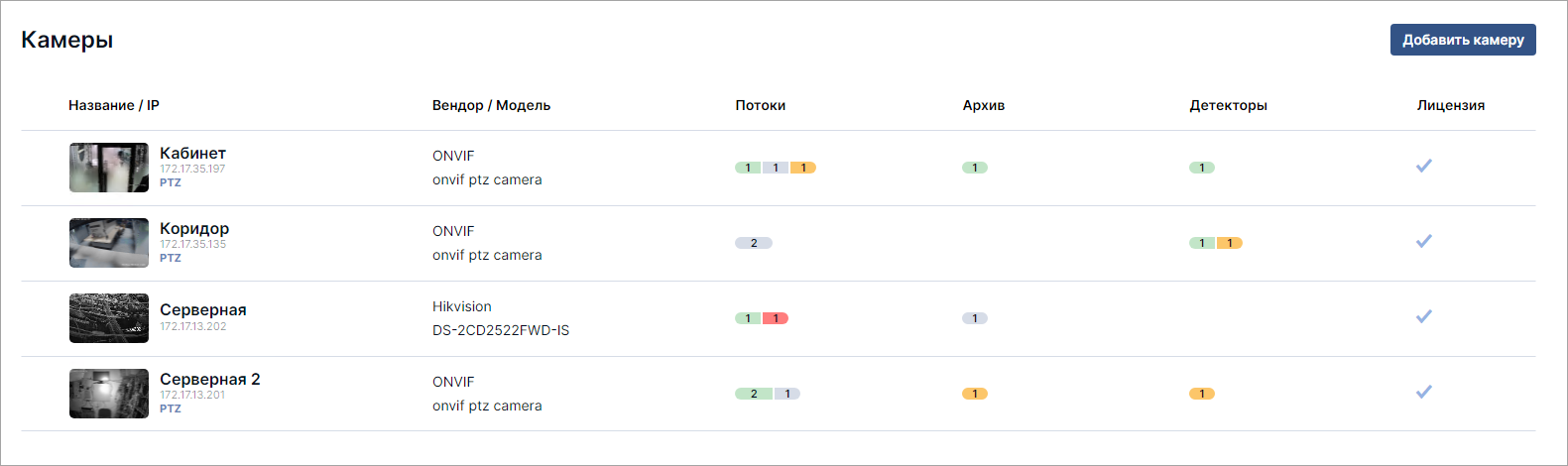The height and width of the screenshot is (466, 1568).
Task: Click the orange archive badge for Серверная 2
Action: tap(975, 394)
